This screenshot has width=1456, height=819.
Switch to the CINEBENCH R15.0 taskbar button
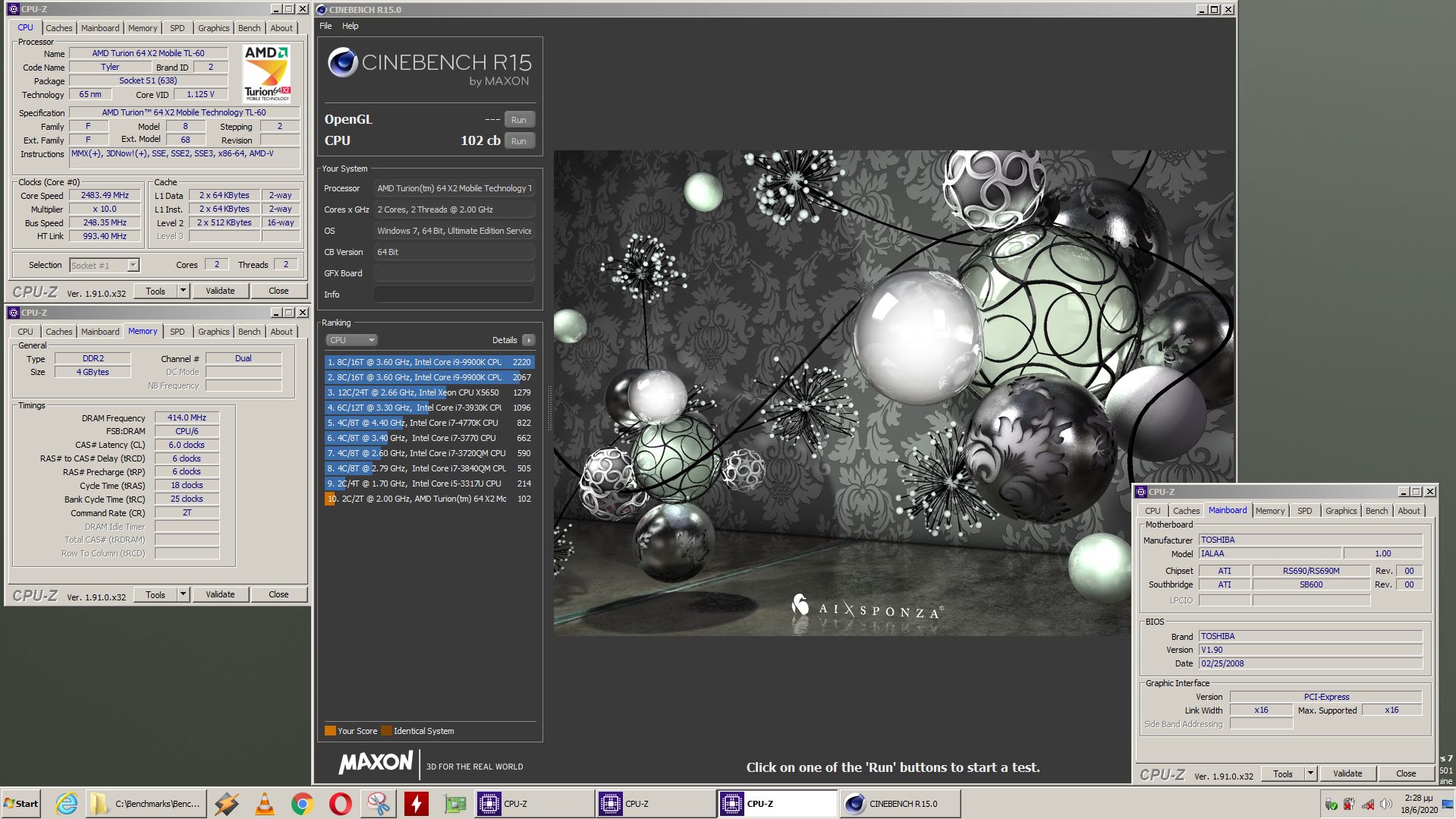pos(899,804)
